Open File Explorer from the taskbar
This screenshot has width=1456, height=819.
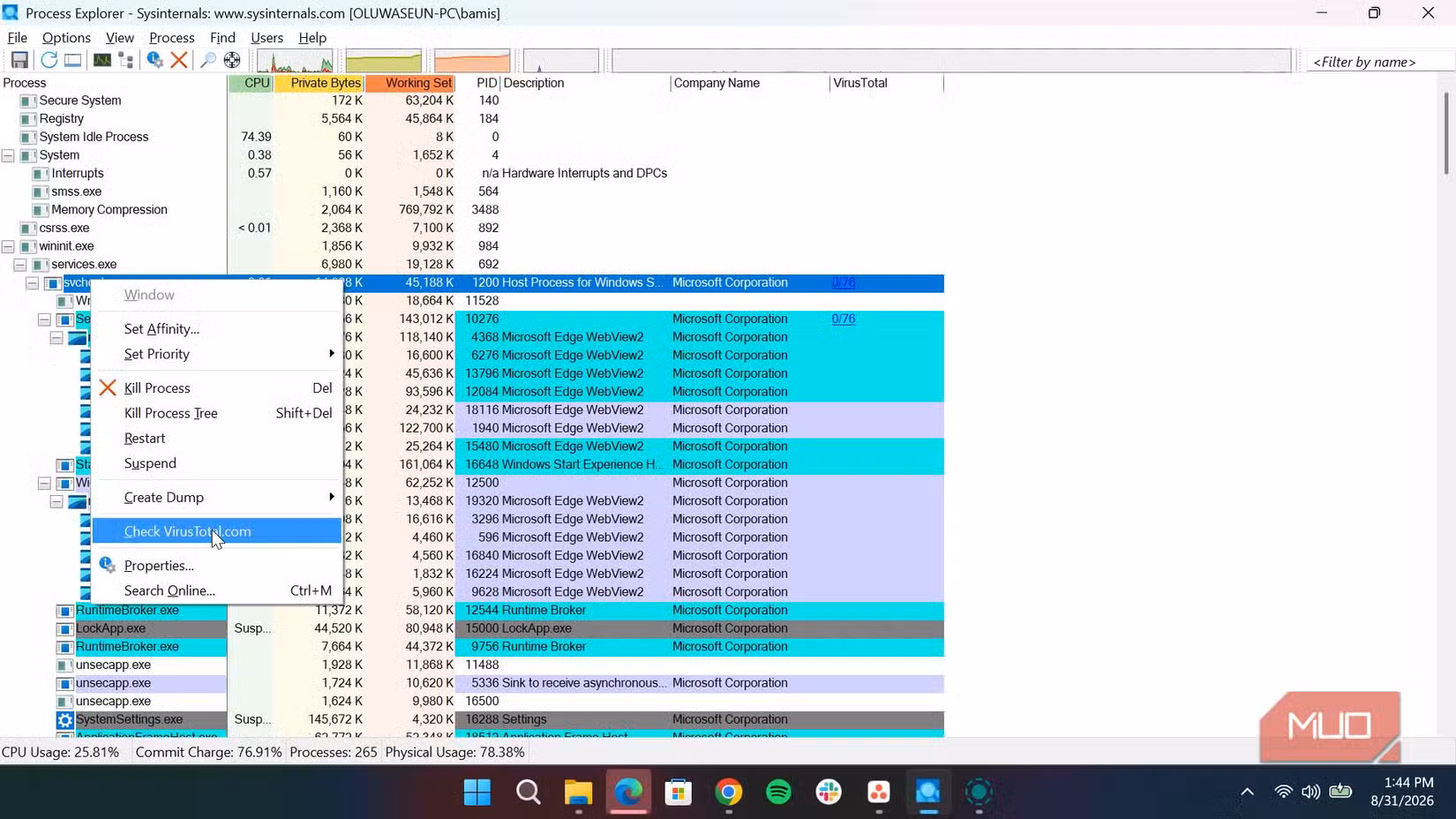point(578,793)
